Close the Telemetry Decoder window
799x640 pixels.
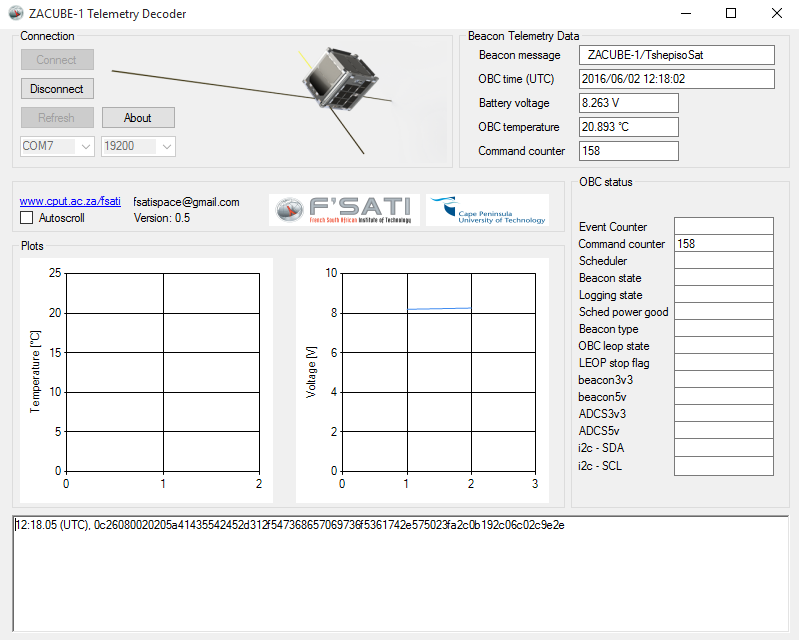point(777,13)
